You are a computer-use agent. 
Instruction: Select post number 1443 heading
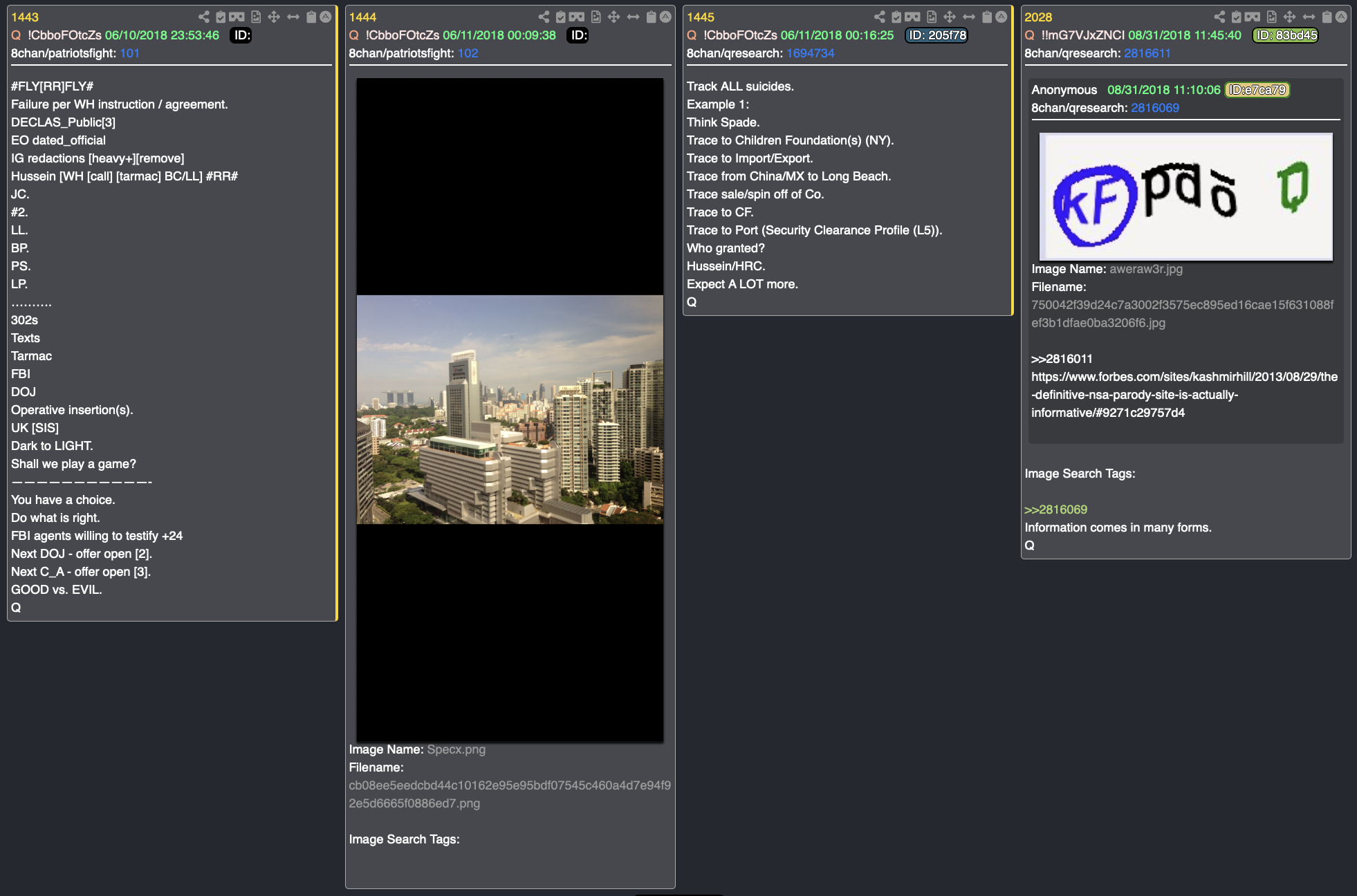click(25, 17)
